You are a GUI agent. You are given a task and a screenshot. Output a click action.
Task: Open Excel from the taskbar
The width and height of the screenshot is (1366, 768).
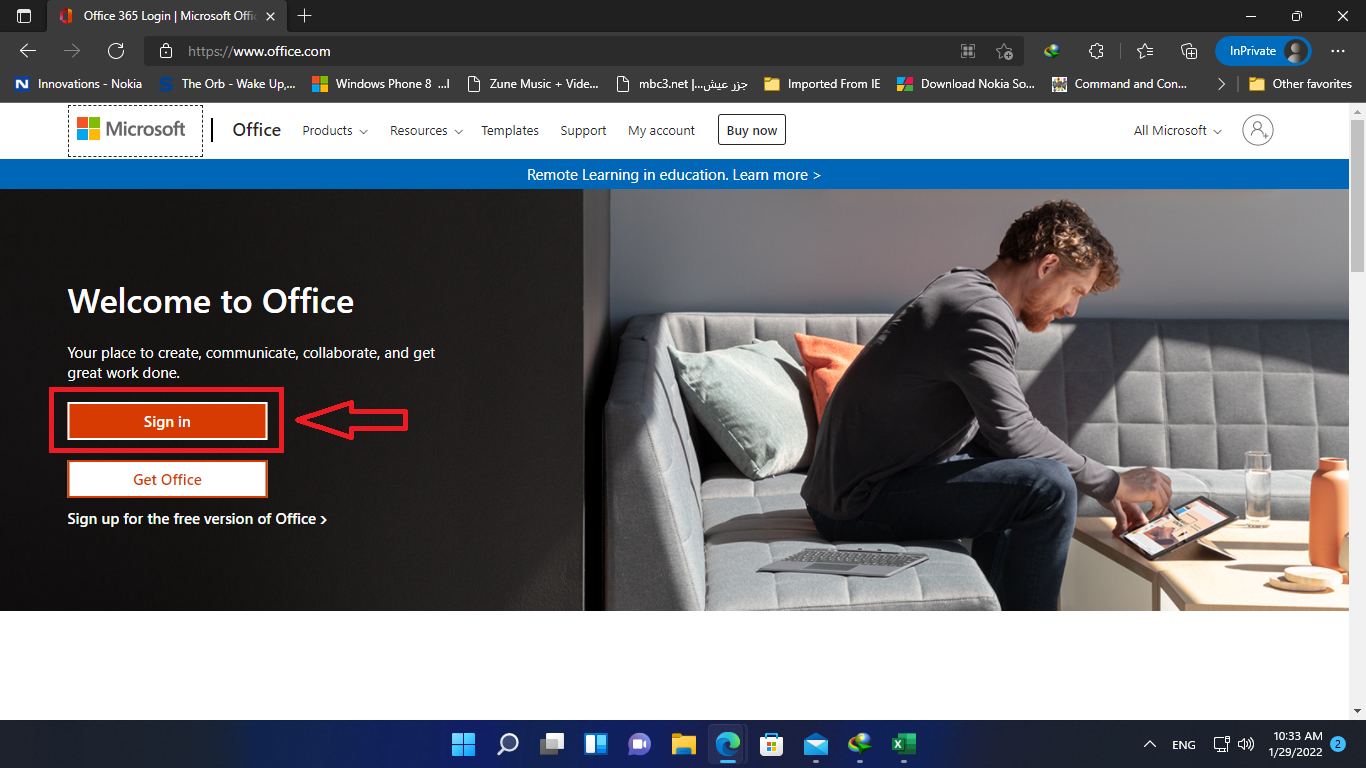[x=904, y=744]
